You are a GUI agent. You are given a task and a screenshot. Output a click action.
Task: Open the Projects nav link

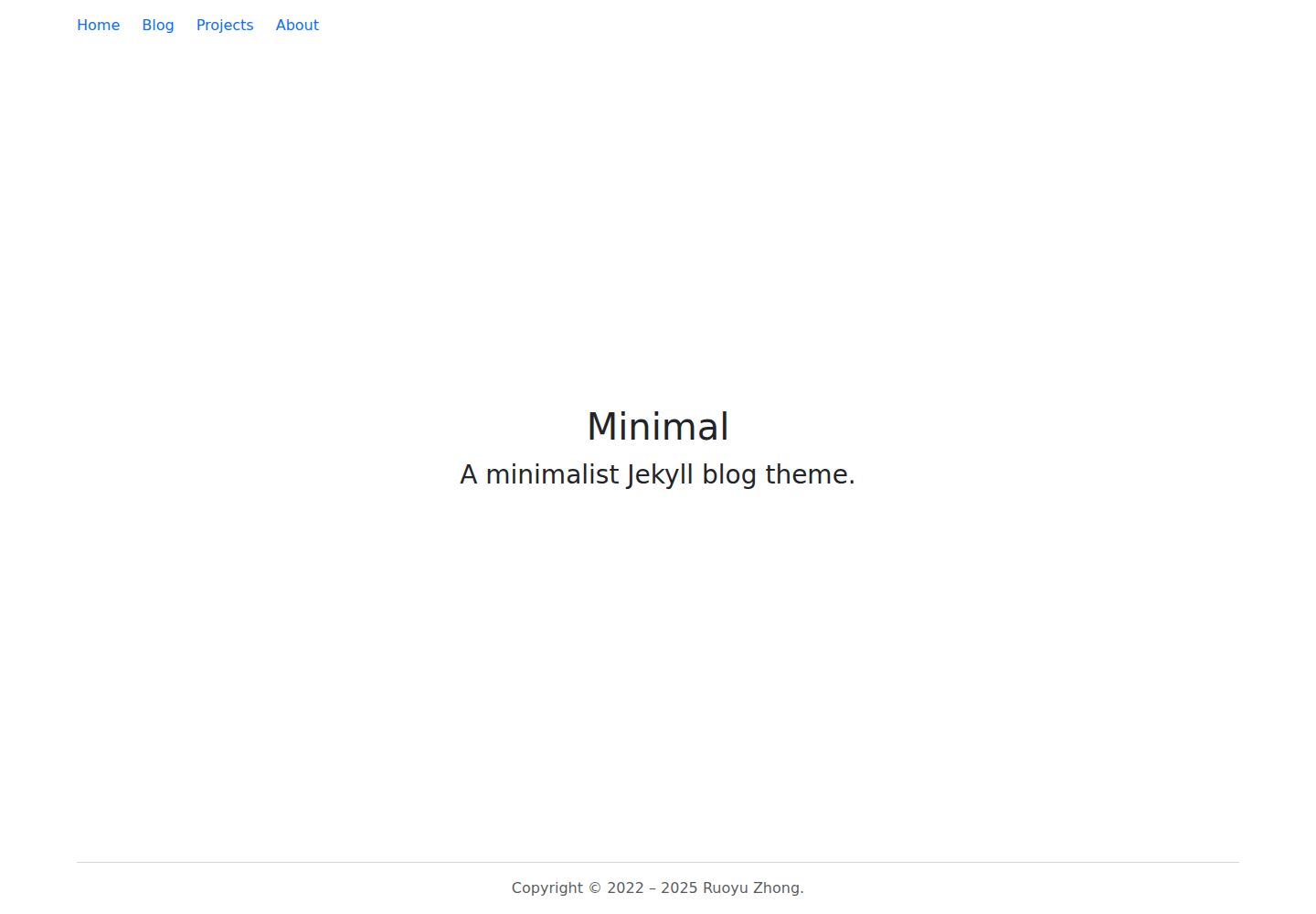225,26
